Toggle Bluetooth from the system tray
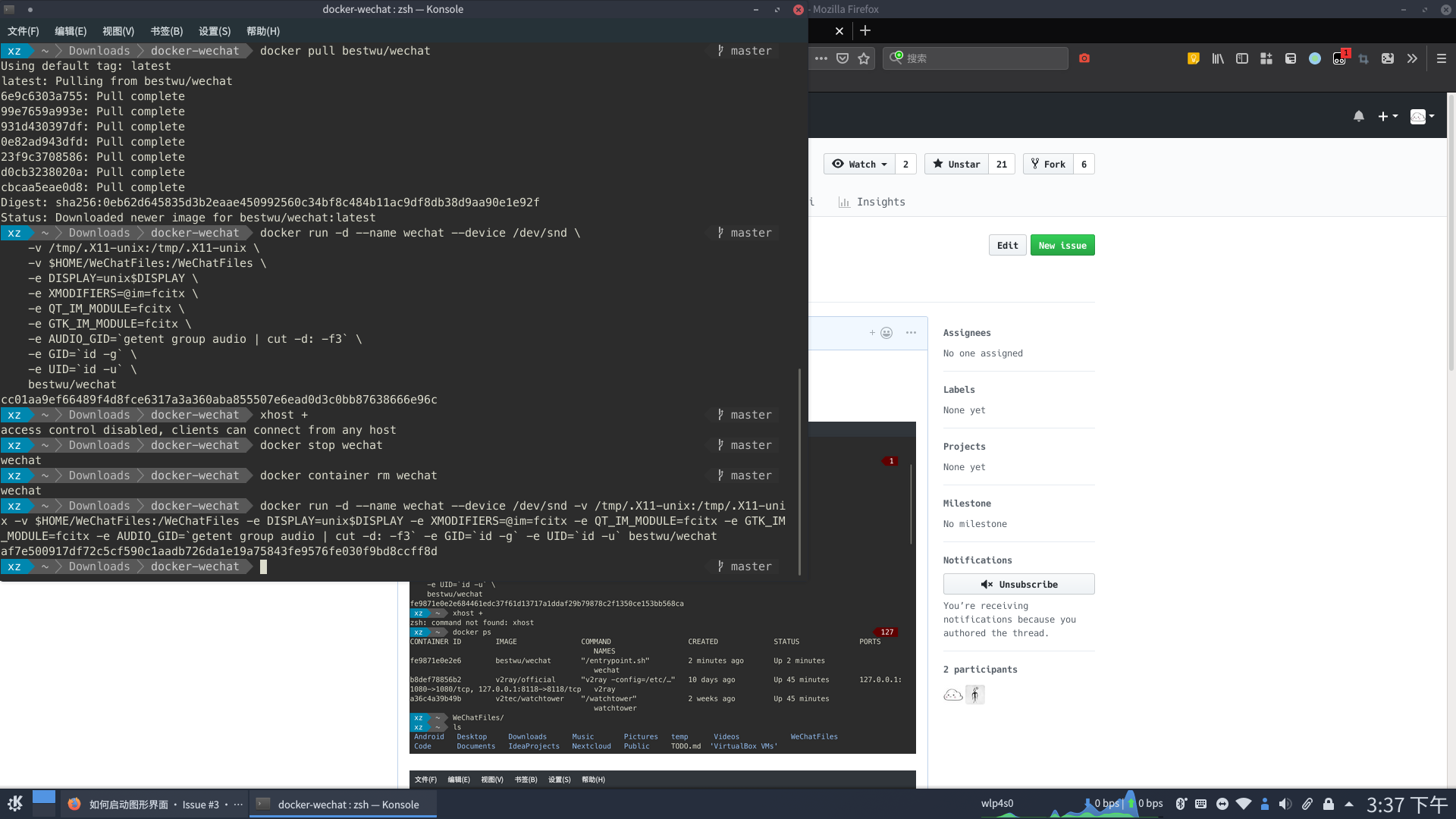 pyautogui.click(x=1181, y=804)
